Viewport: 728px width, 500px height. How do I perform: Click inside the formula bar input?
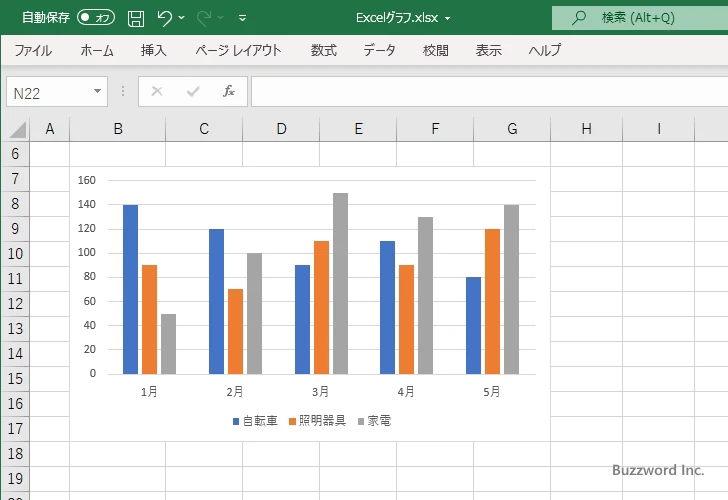pos(489,92)
